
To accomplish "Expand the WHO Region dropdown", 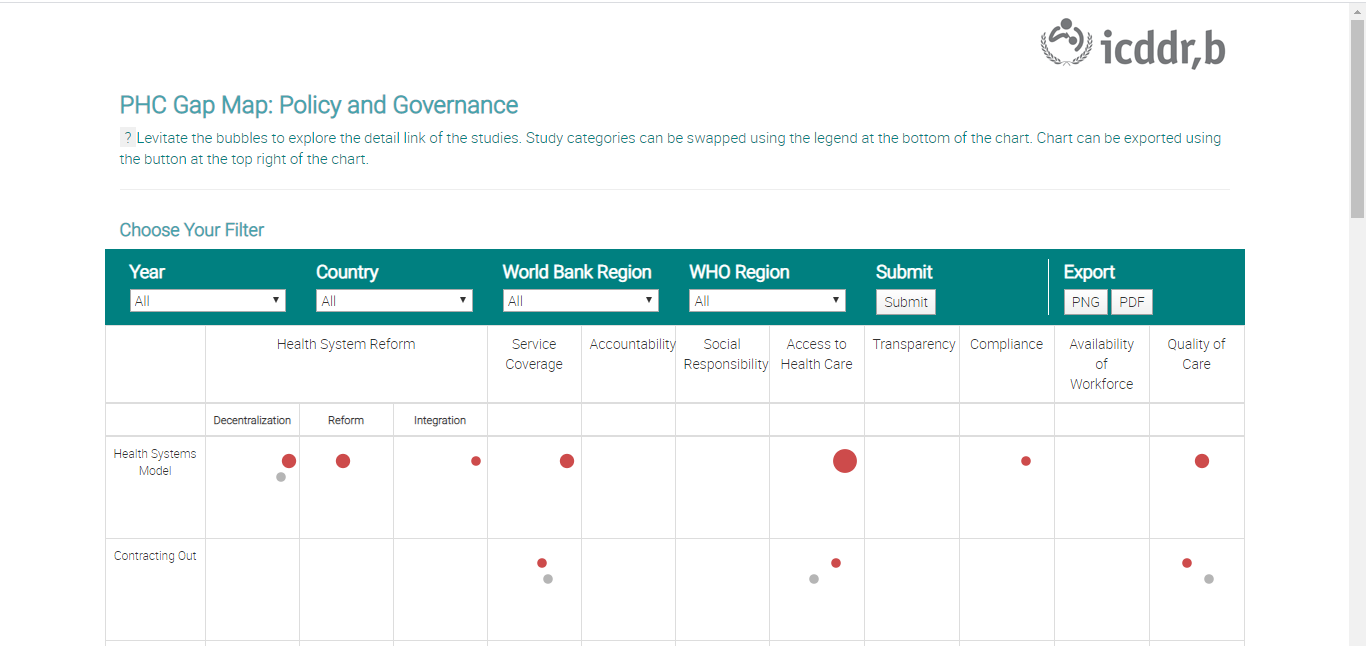I will [x=767, y=301].
